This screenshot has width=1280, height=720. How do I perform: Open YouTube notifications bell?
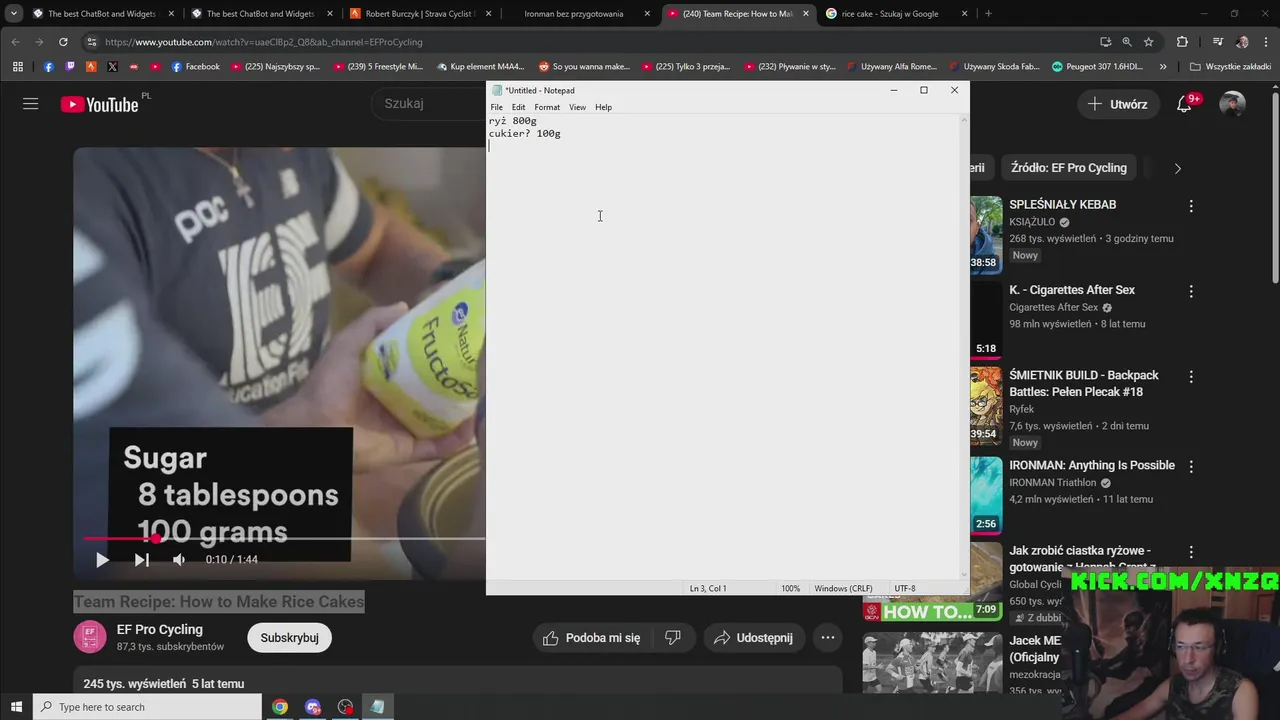[1184, 104]
